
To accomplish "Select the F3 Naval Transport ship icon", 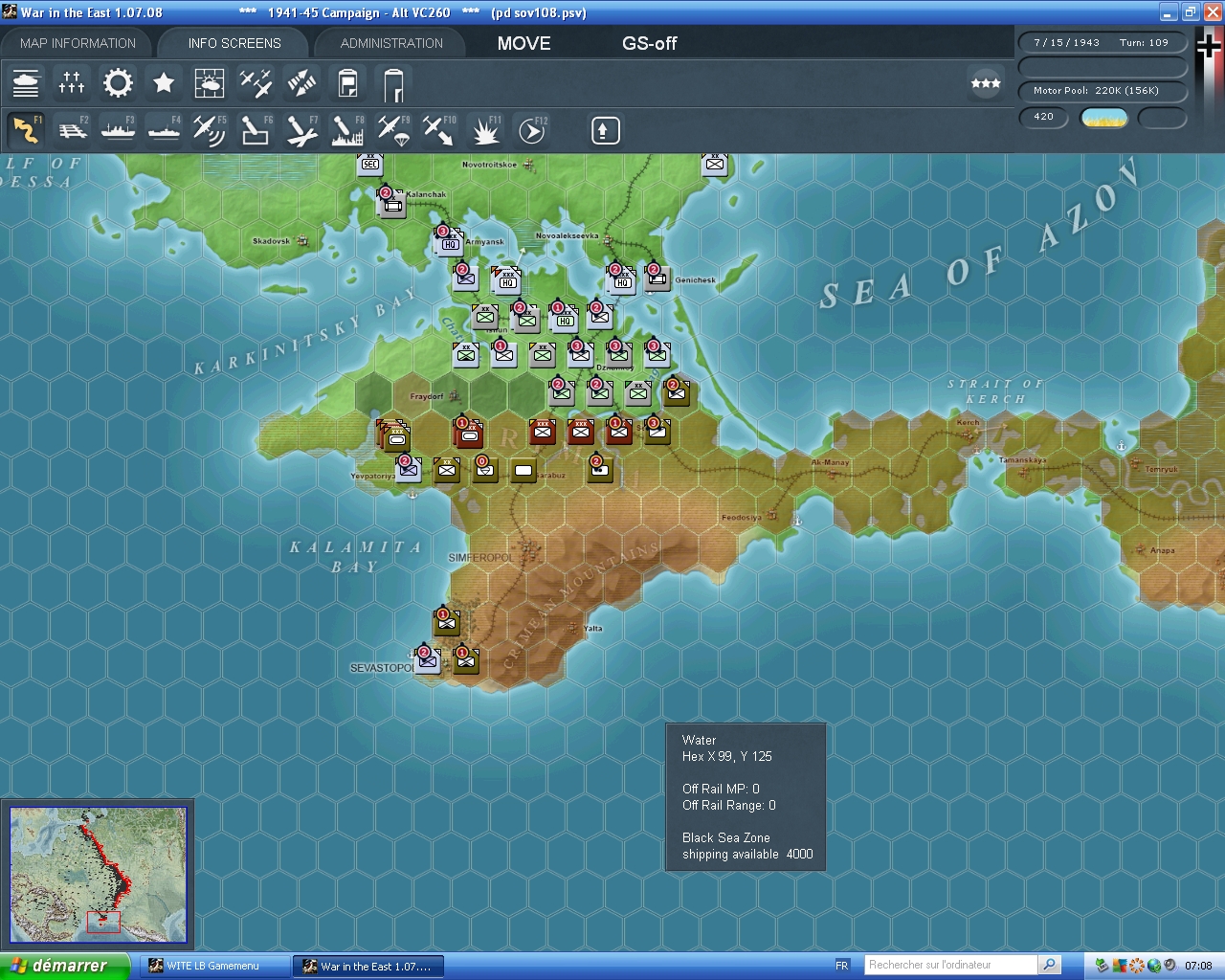I will tap(118, 129).
